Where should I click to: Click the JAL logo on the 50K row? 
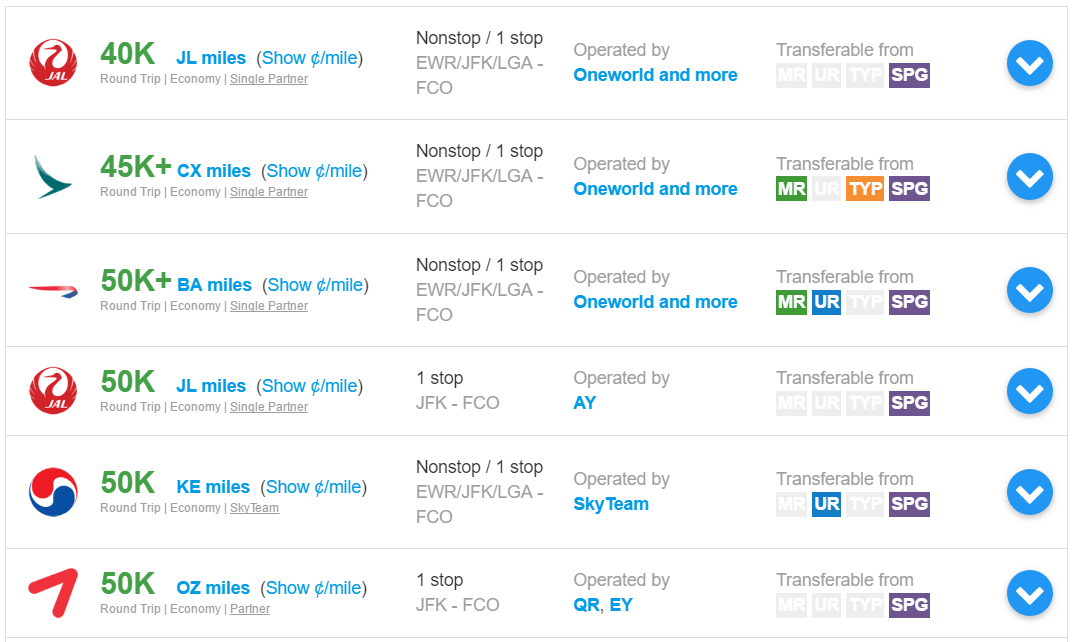point(53,390)
